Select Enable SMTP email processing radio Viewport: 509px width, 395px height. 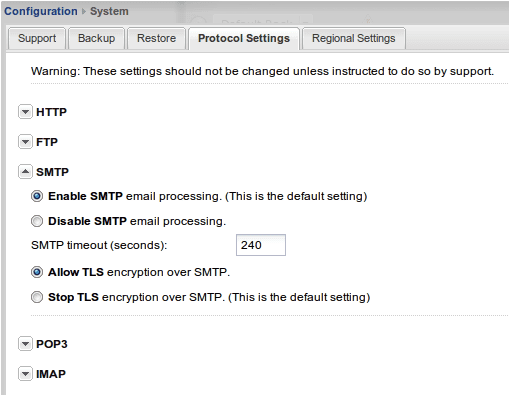[x=37, y=196]
